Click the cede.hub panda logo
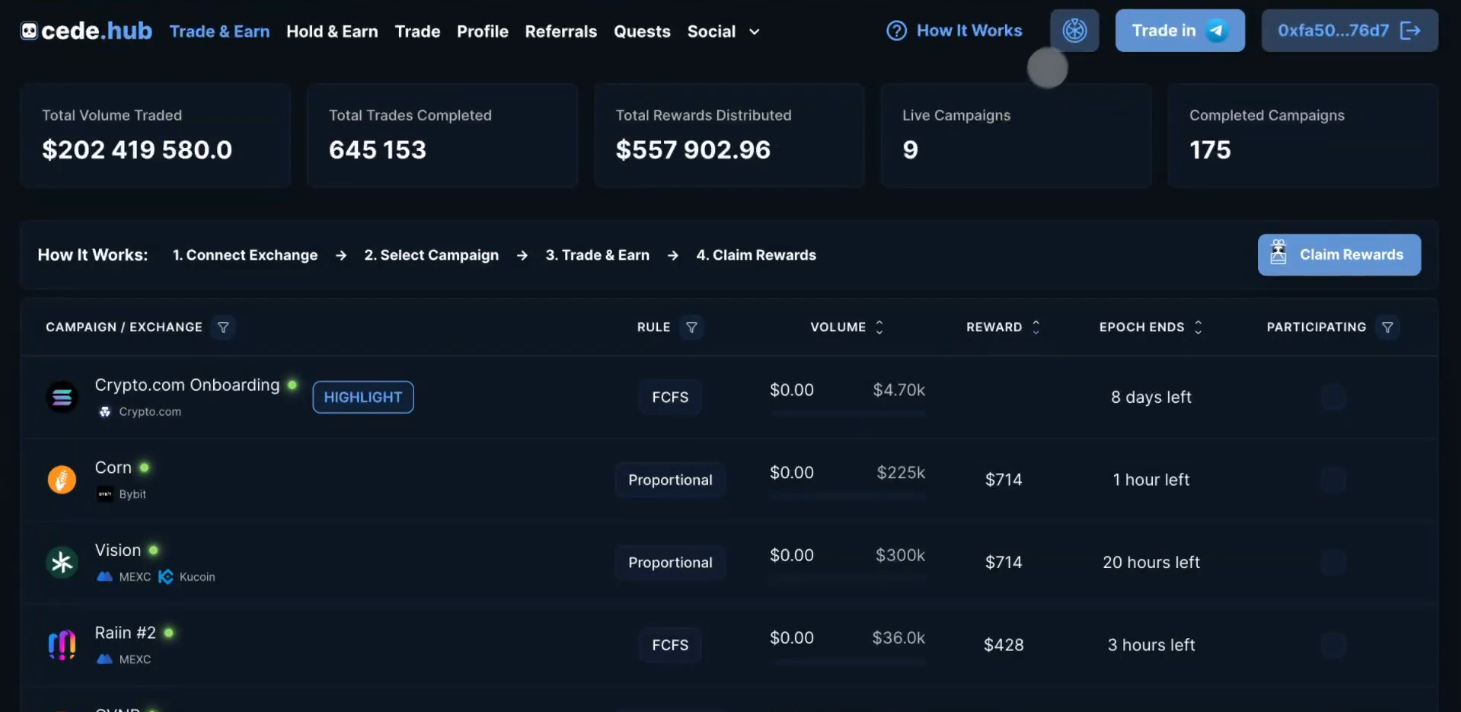1461x712 pixels. [x=30, y=32]
